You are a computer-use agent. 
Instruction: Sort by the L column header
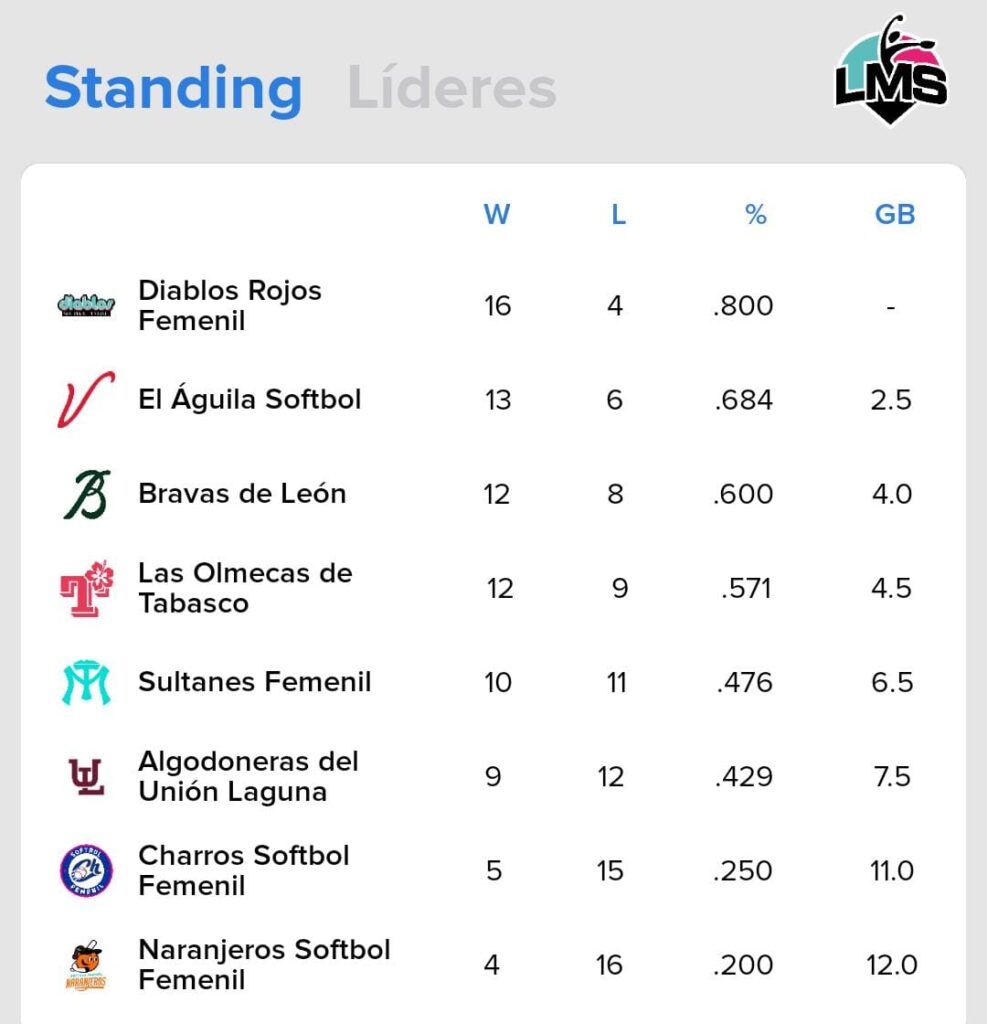618,214
